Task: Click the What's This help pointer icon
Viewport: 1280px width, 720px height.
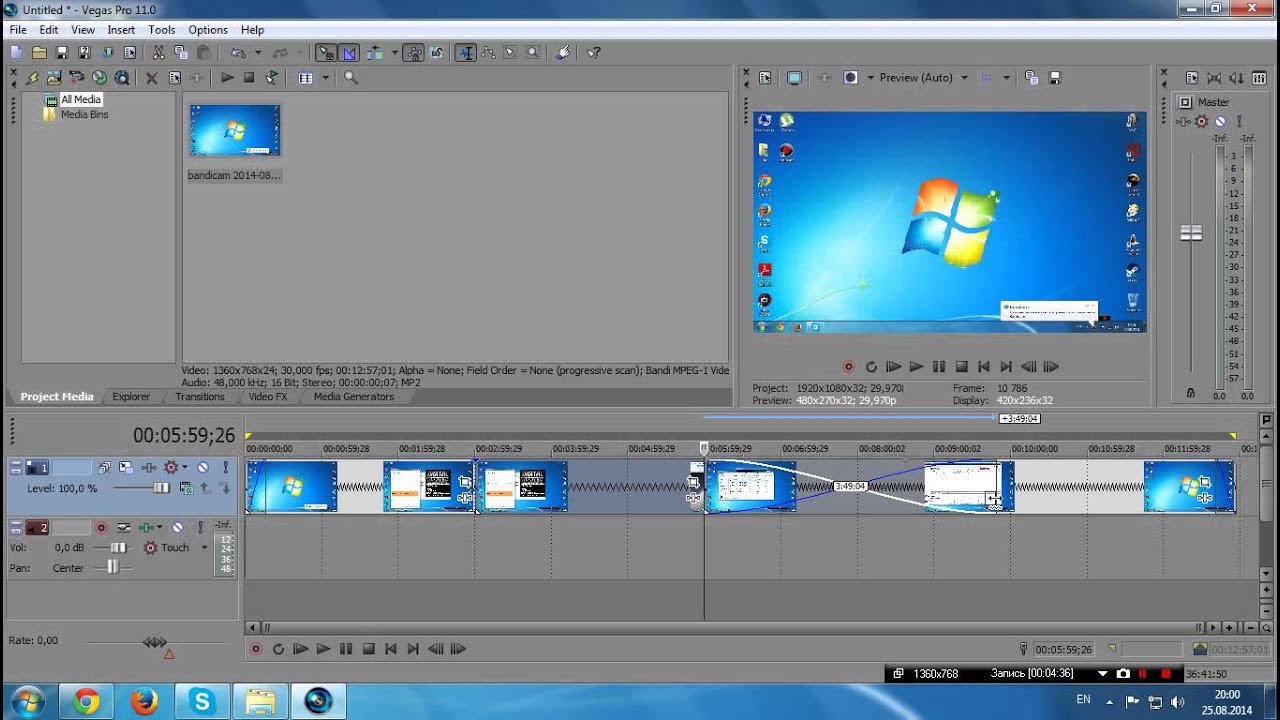Action: (x=594, y=53)
